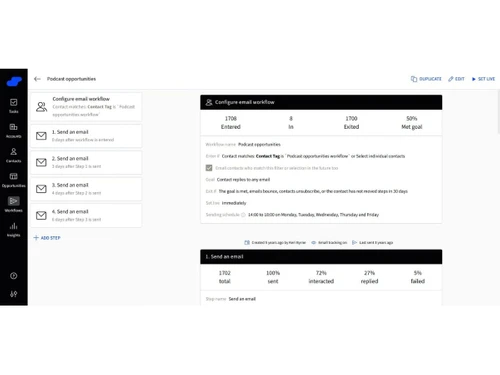
Task: Click the blue app logo in sidebar
Action: (x=14, y=81)
